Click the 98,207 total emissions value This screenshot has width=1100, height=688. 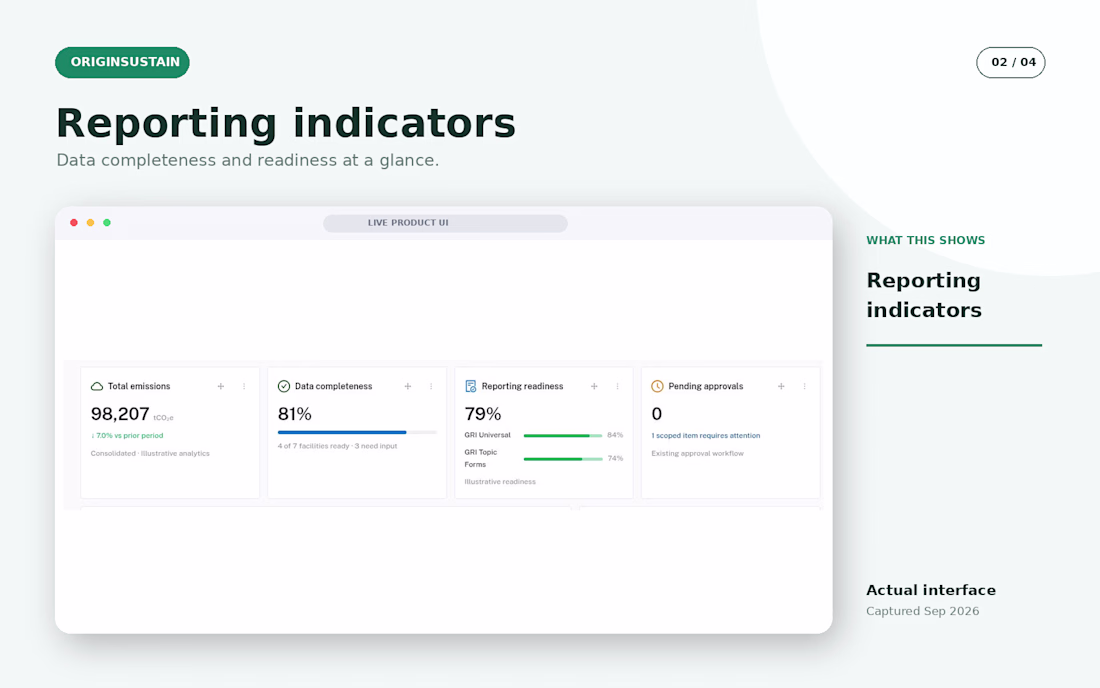120,414
